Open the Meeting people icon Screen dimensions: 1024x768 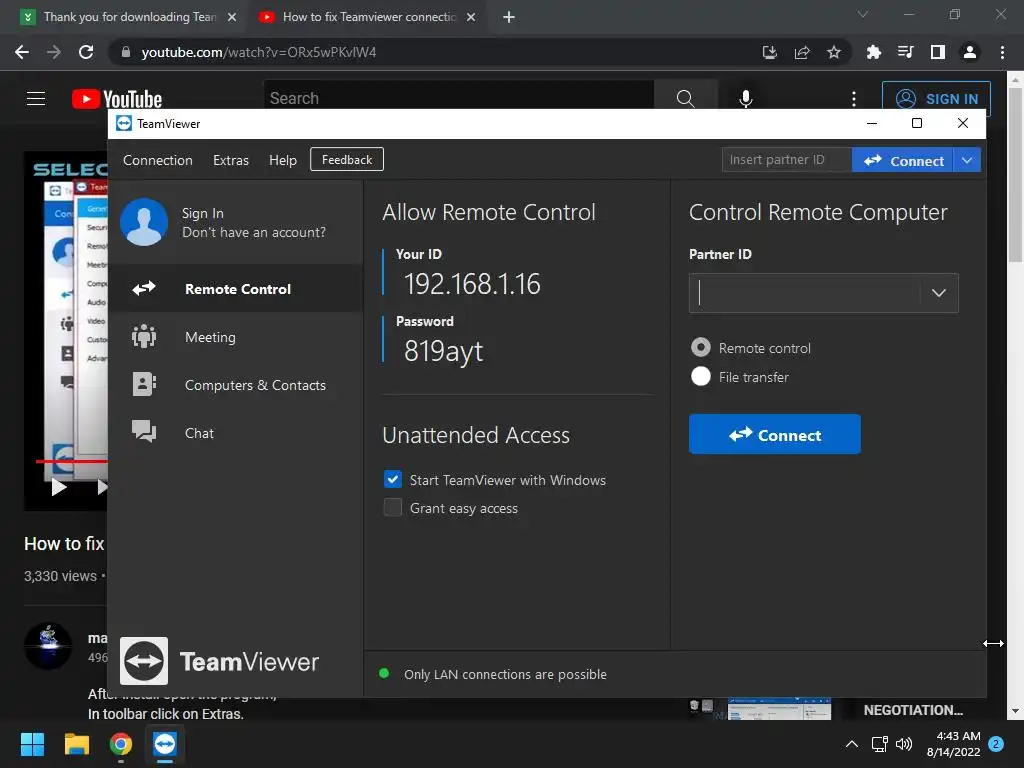144,336
